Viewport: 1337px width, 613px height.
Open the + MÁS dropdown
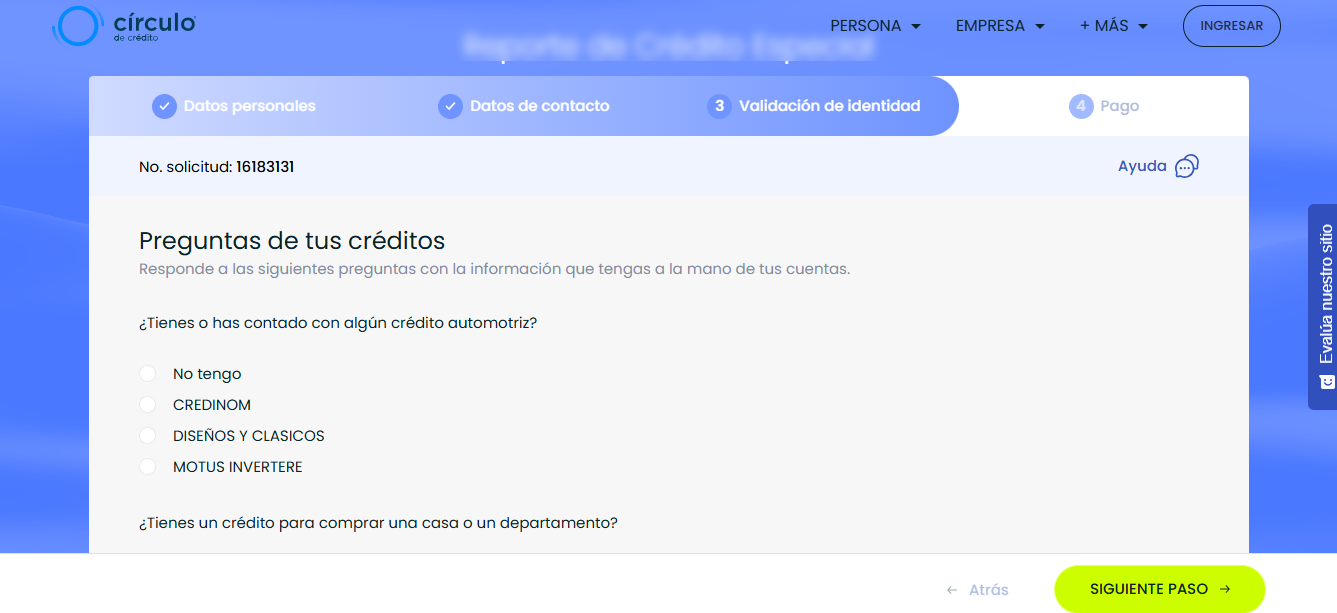(x=1113, y=26)
